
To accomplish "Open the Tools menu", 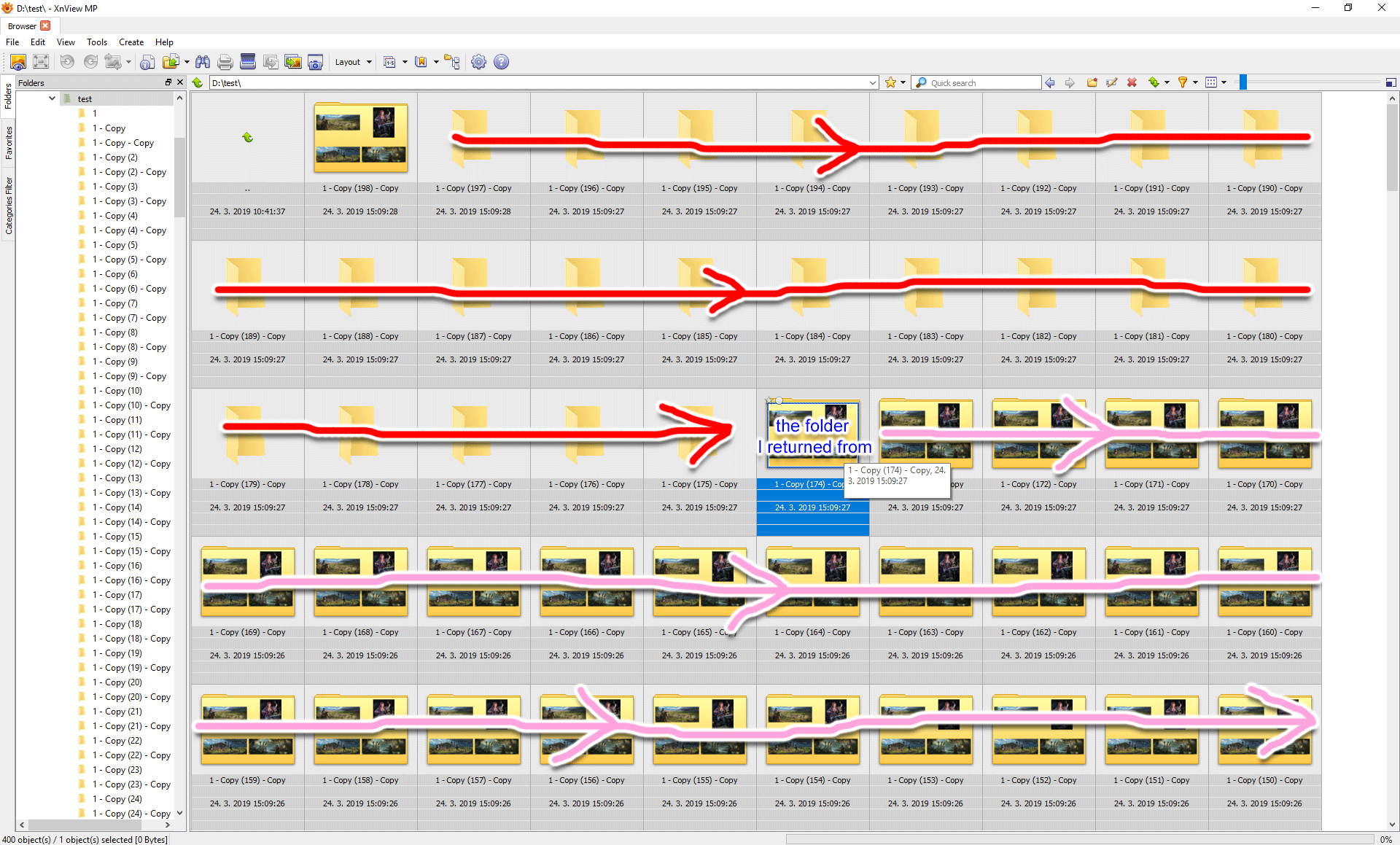I will point(96,42).
